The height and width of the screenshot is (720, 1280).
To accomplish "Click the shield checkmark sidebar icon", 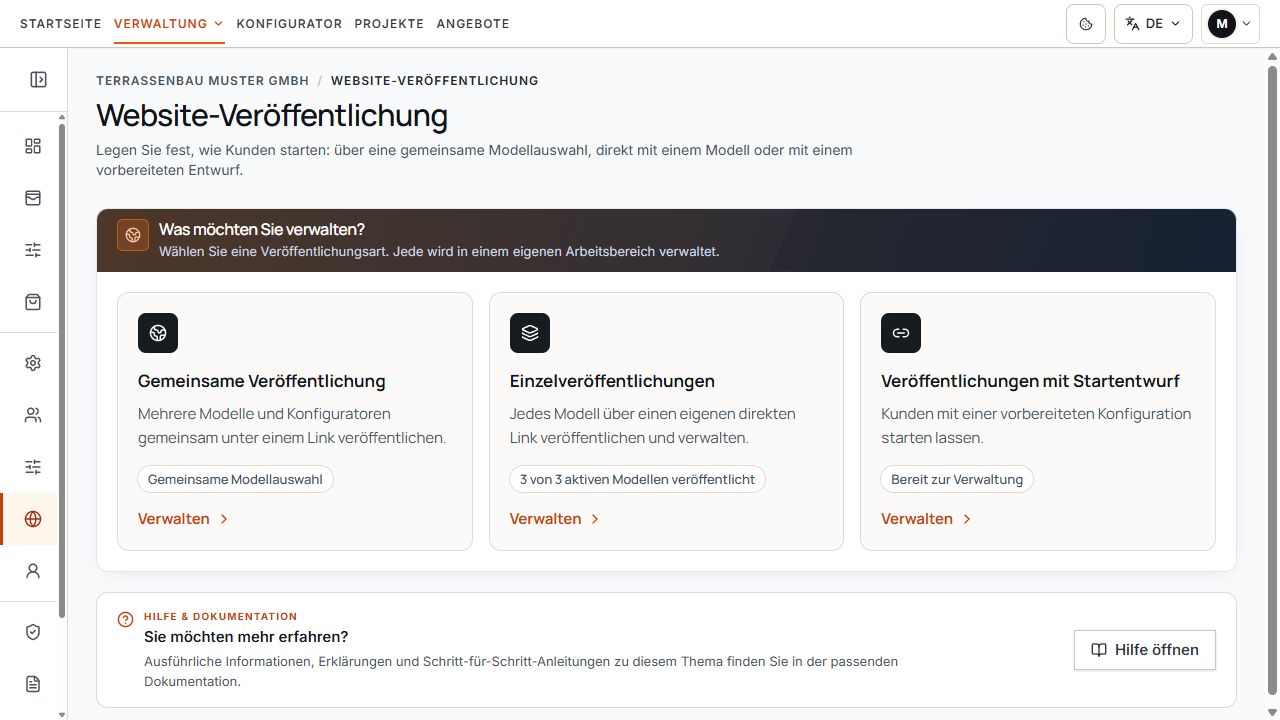I will [x=33, y=632].
